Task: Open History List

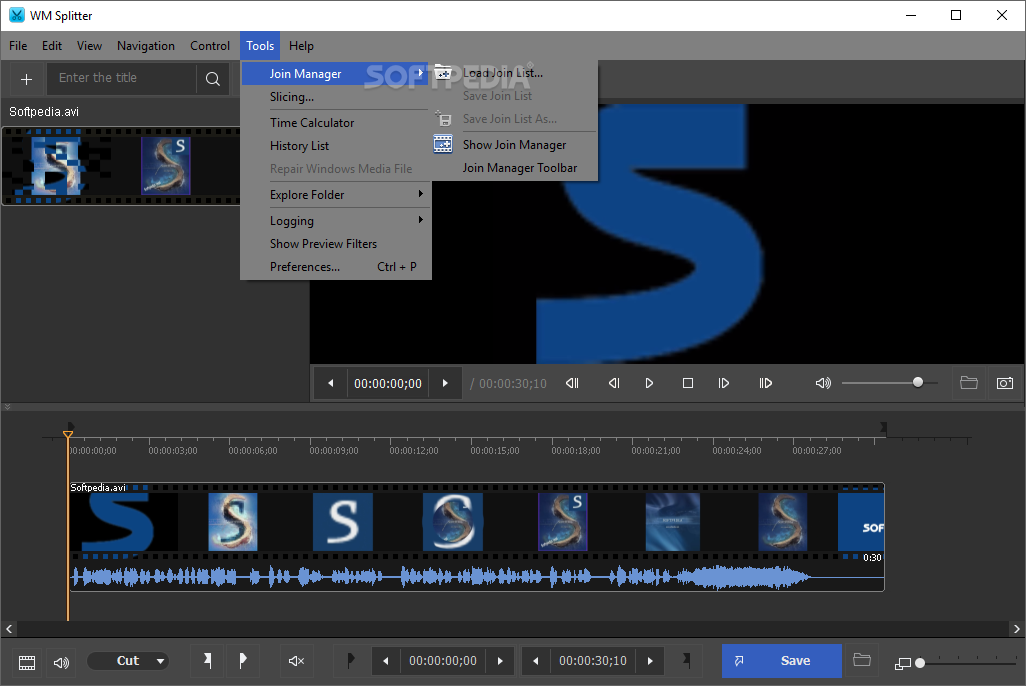Action: click(x=336, y=145)
